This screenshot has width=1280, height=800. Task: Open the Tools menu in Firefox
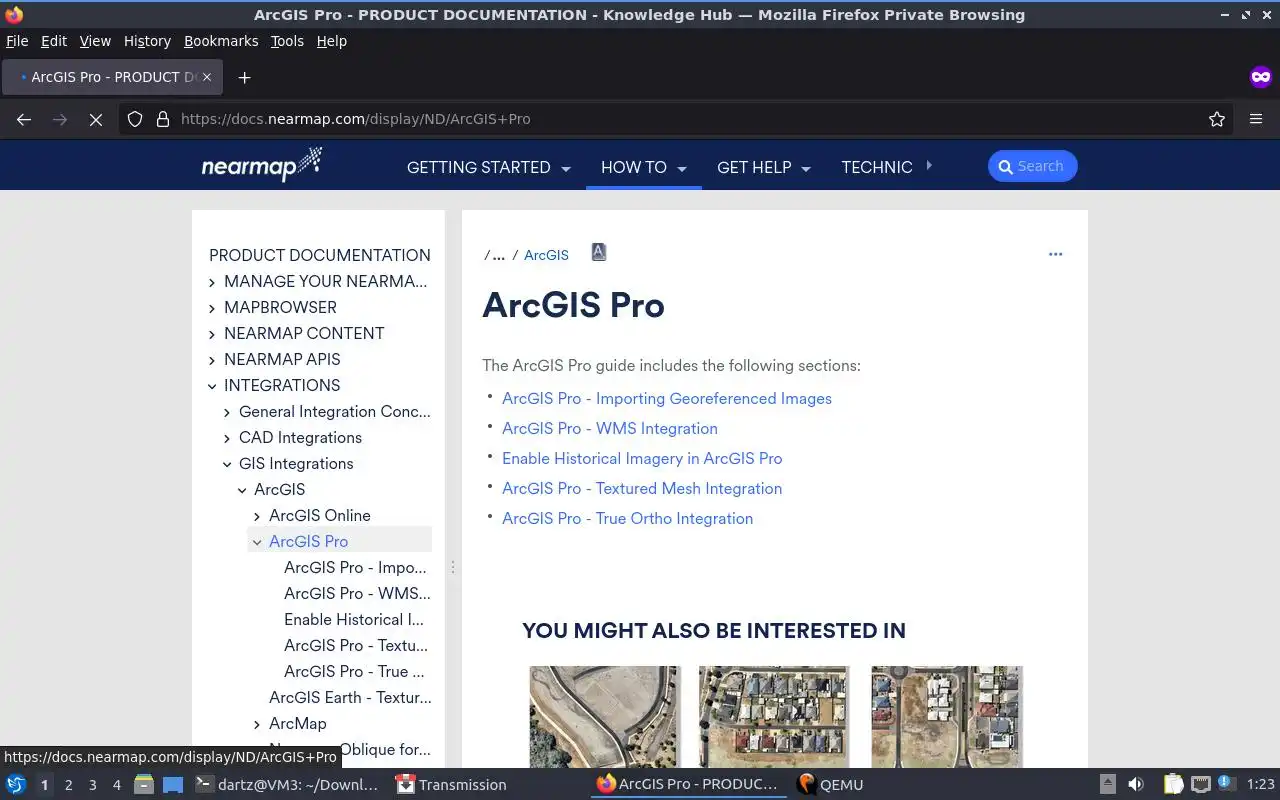(x=287, y=41)
